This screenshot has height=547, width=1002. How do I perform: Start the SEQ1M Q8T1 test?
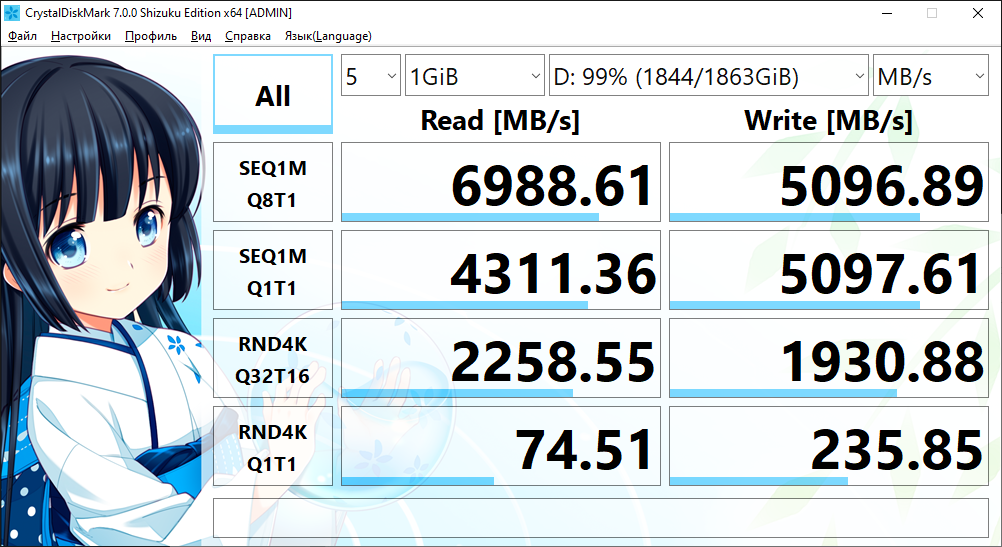(x=273, y=182)
